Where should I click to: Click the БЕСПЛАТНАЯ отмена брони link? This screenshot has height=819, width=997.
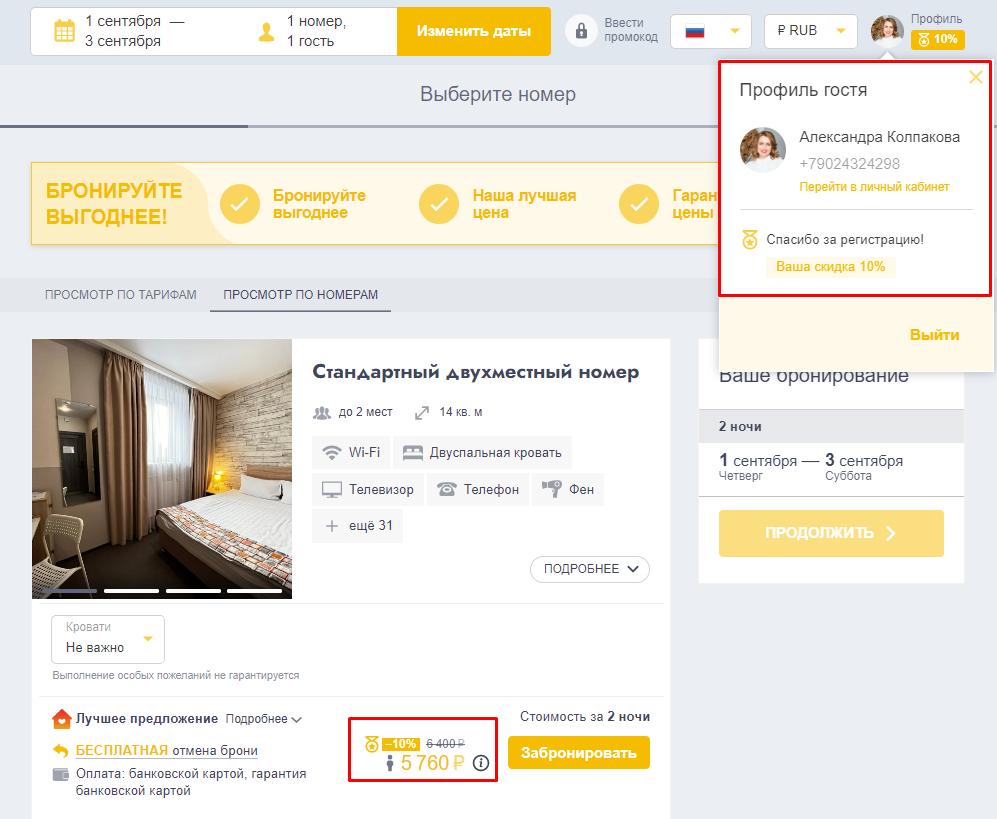pos(167,751)
